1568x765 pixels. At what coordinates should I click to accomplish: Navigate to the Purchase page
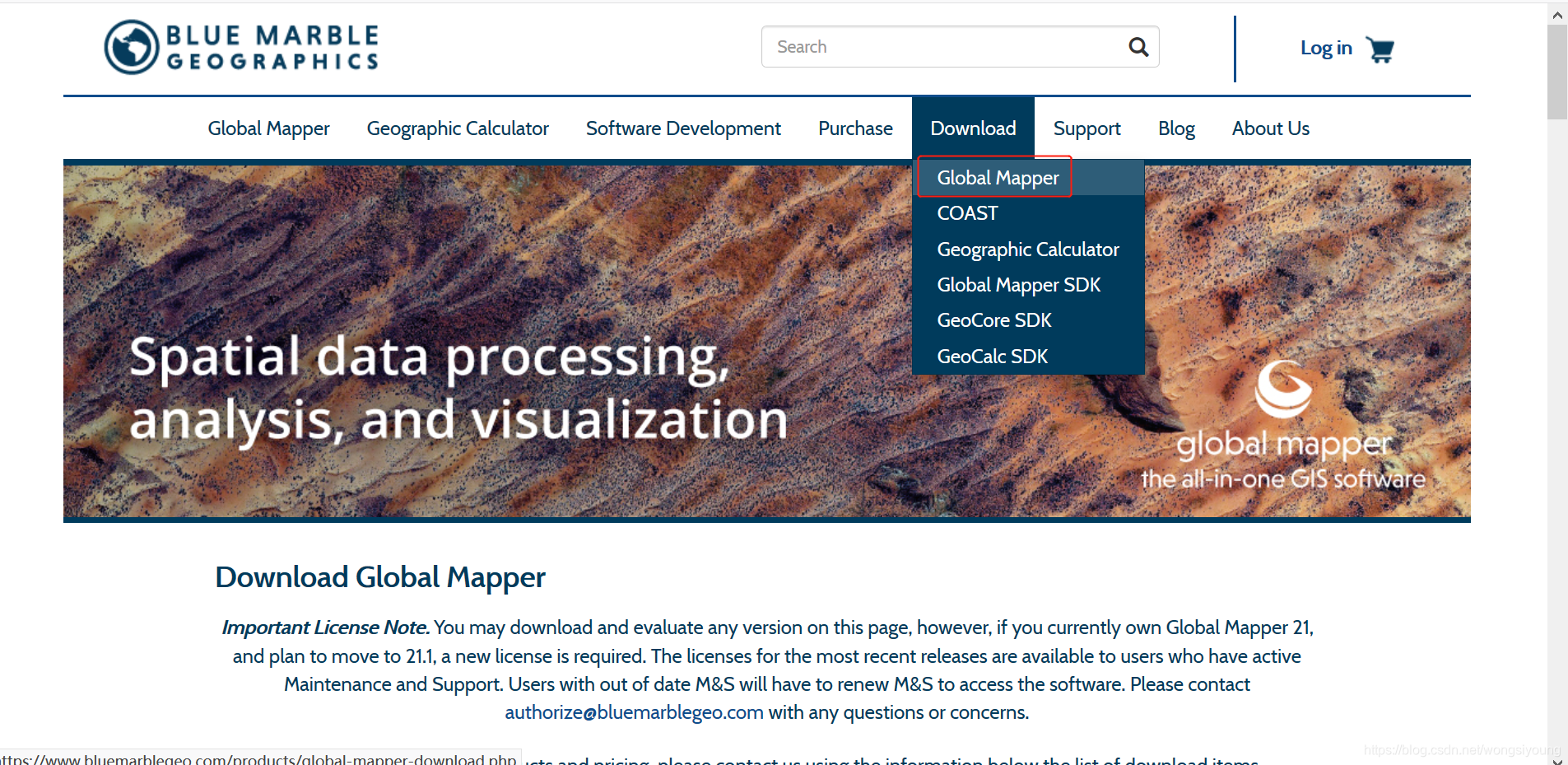click(855, 128)
